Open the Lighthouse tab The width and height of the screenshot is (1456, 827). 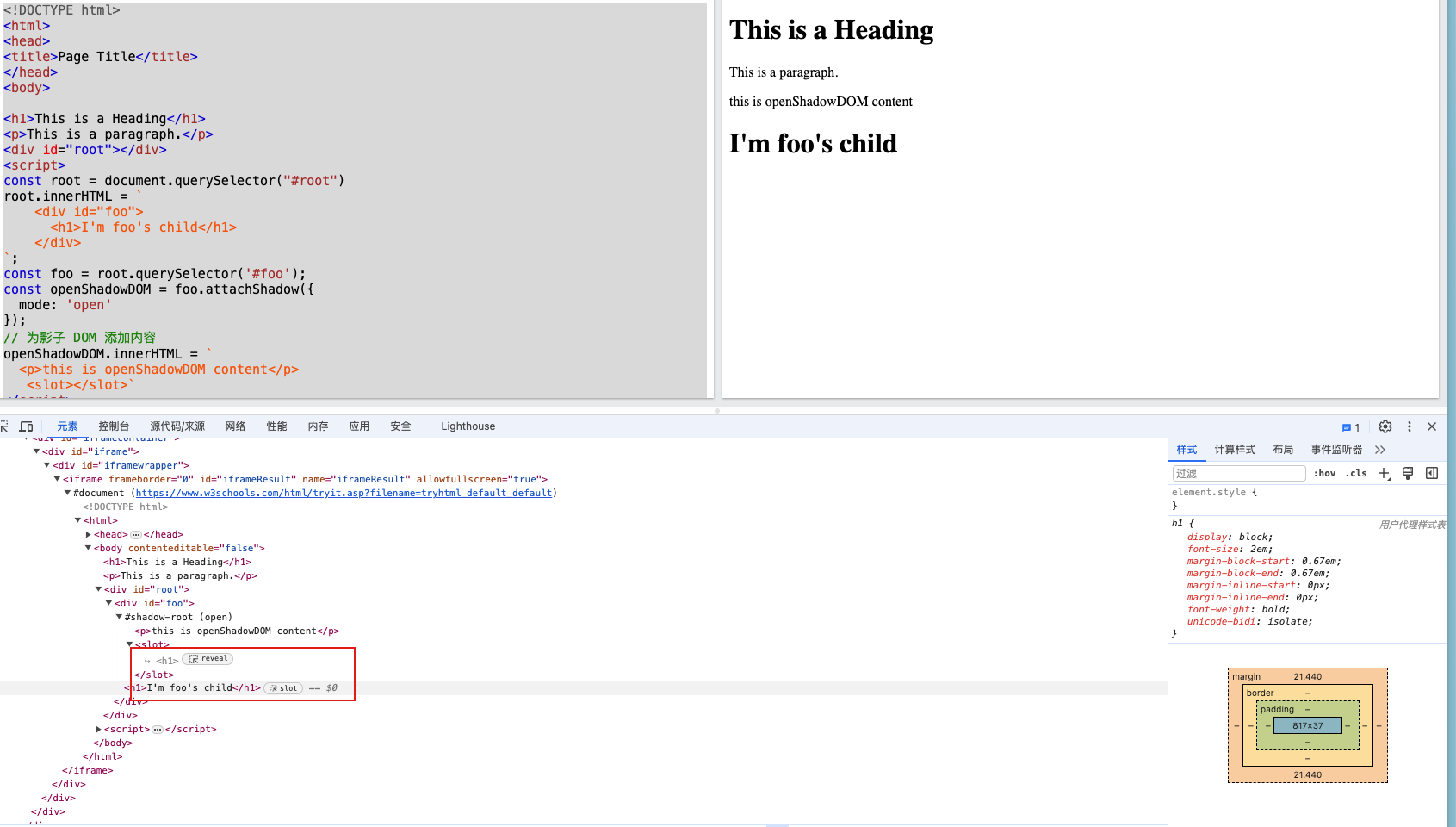(468, 426)
